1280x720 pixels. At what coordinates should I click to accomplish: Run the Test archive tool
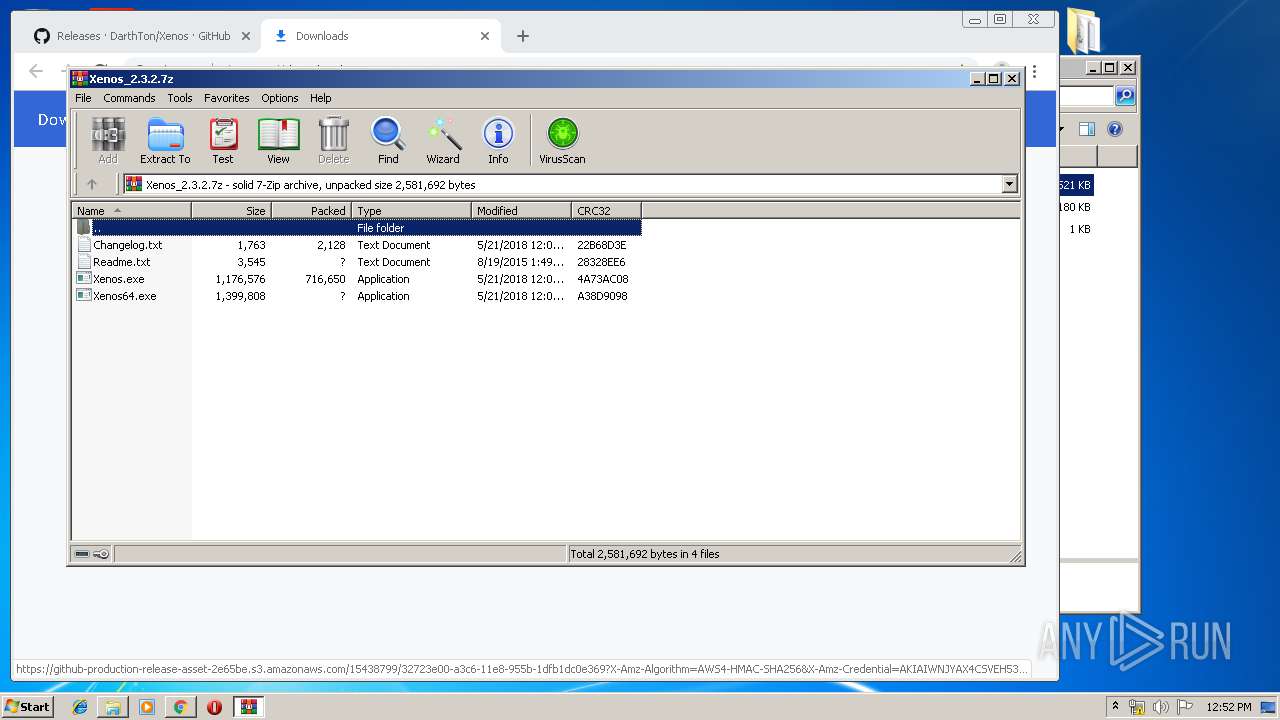pyautogui.click(x=223, y=140)
